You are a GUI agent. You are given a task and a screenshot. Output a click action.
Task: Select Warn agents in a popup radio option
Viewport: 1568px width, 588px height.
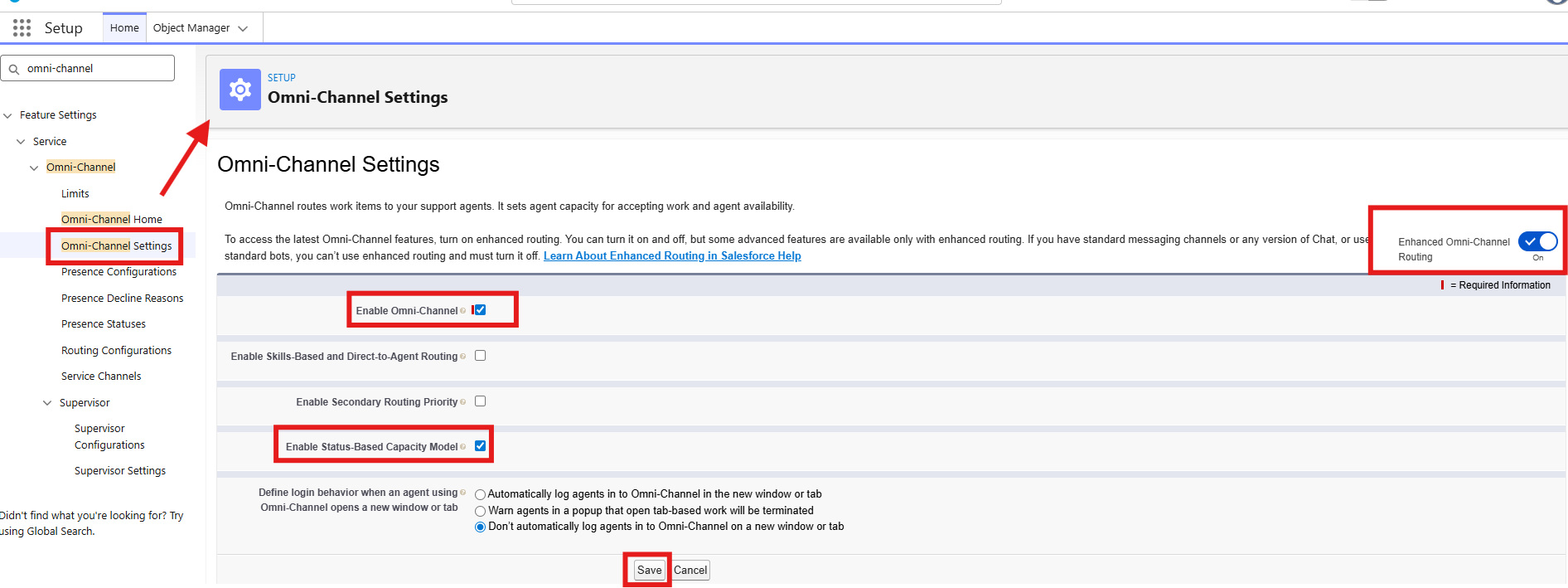(x=480, y=511)
